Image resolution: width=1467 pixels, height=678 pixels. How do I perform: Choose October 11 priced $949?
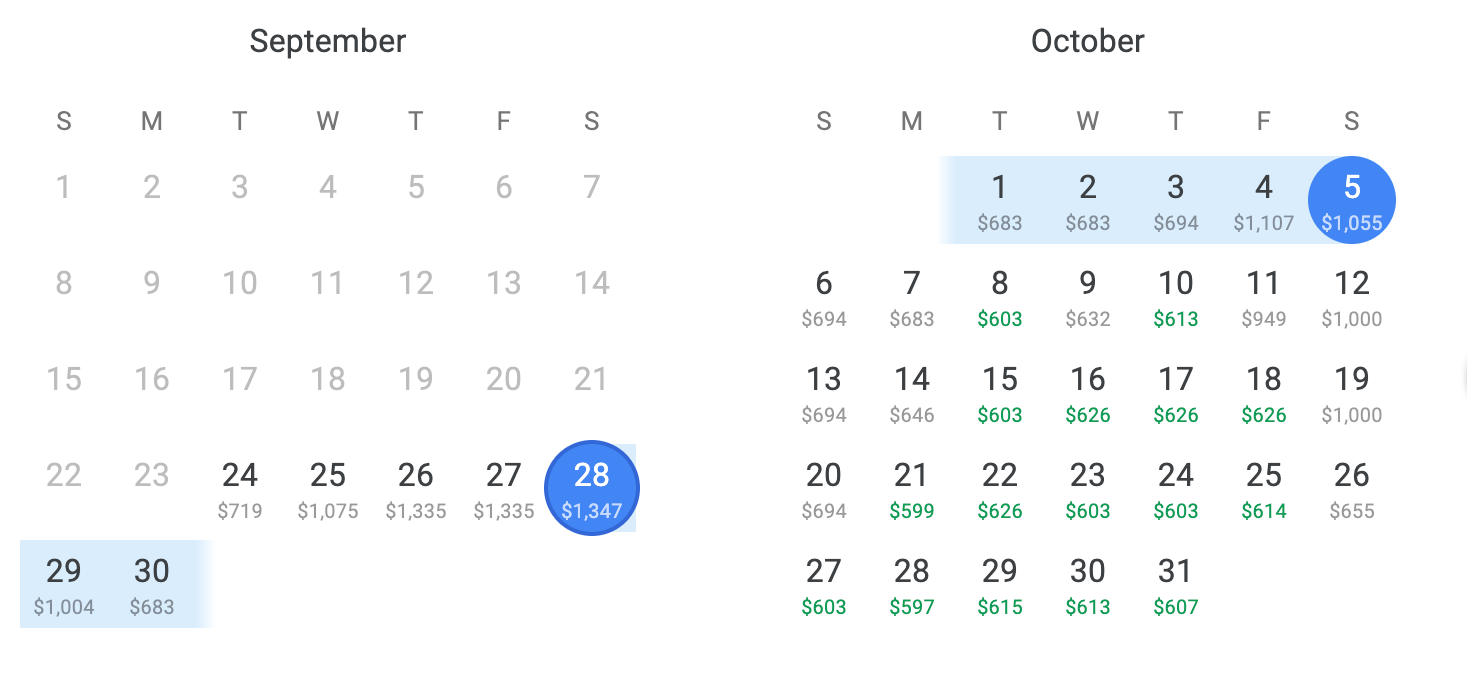tap(1264, 297)
